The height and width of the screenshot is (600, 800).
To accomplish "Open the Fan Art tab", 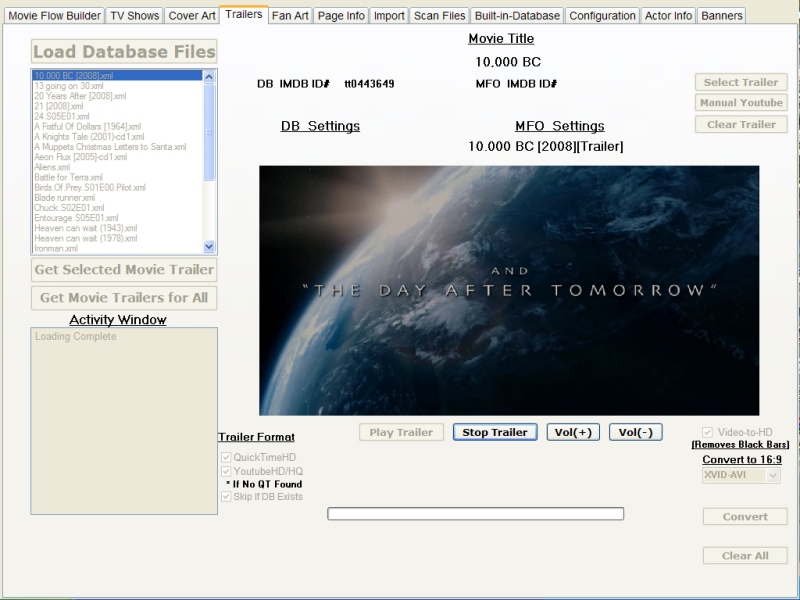I will [291, 16].
